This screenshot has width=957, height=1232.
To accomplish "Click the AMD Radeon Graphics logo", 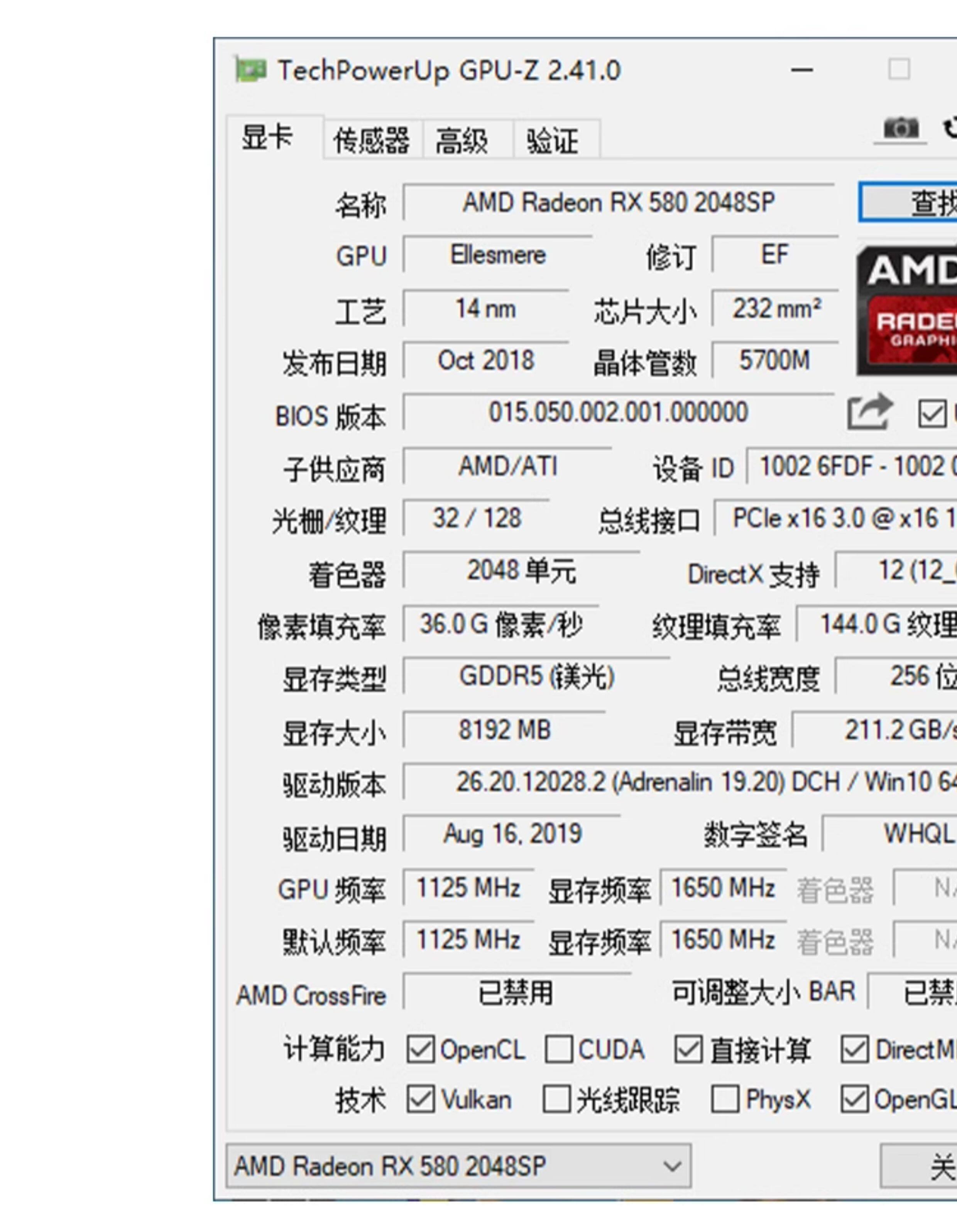I will click(x=907, y=311).
